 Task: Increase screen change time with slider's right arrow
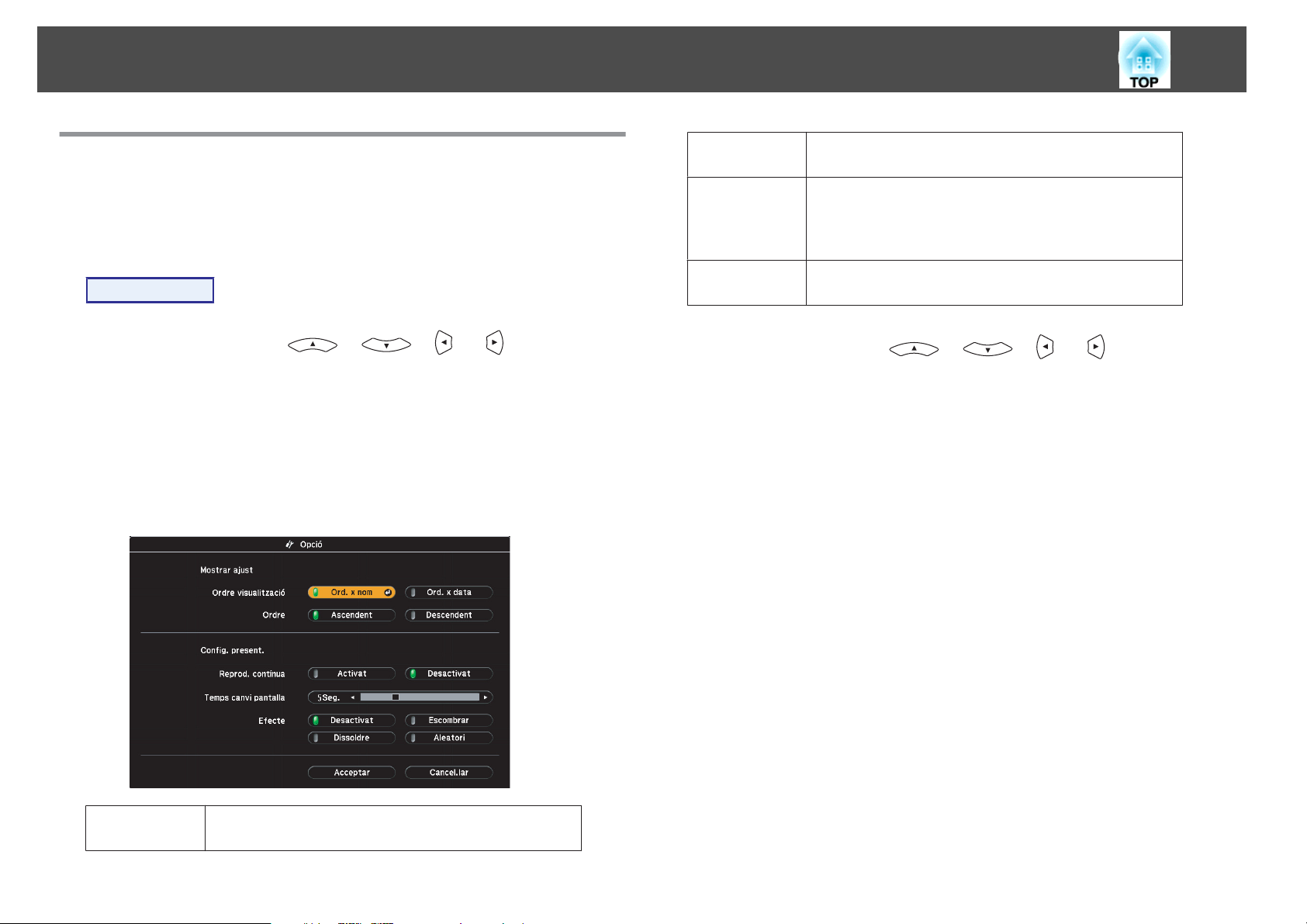coord(486,697)
